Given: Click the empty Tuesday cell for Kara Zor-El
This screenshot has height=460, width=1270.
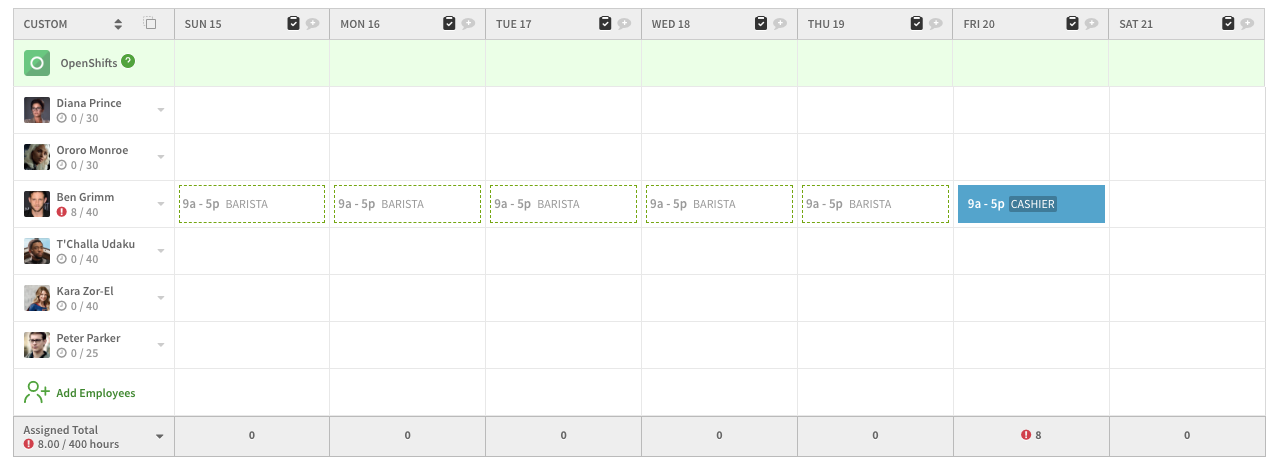Looking at the screenshot, I should [563, 298].
